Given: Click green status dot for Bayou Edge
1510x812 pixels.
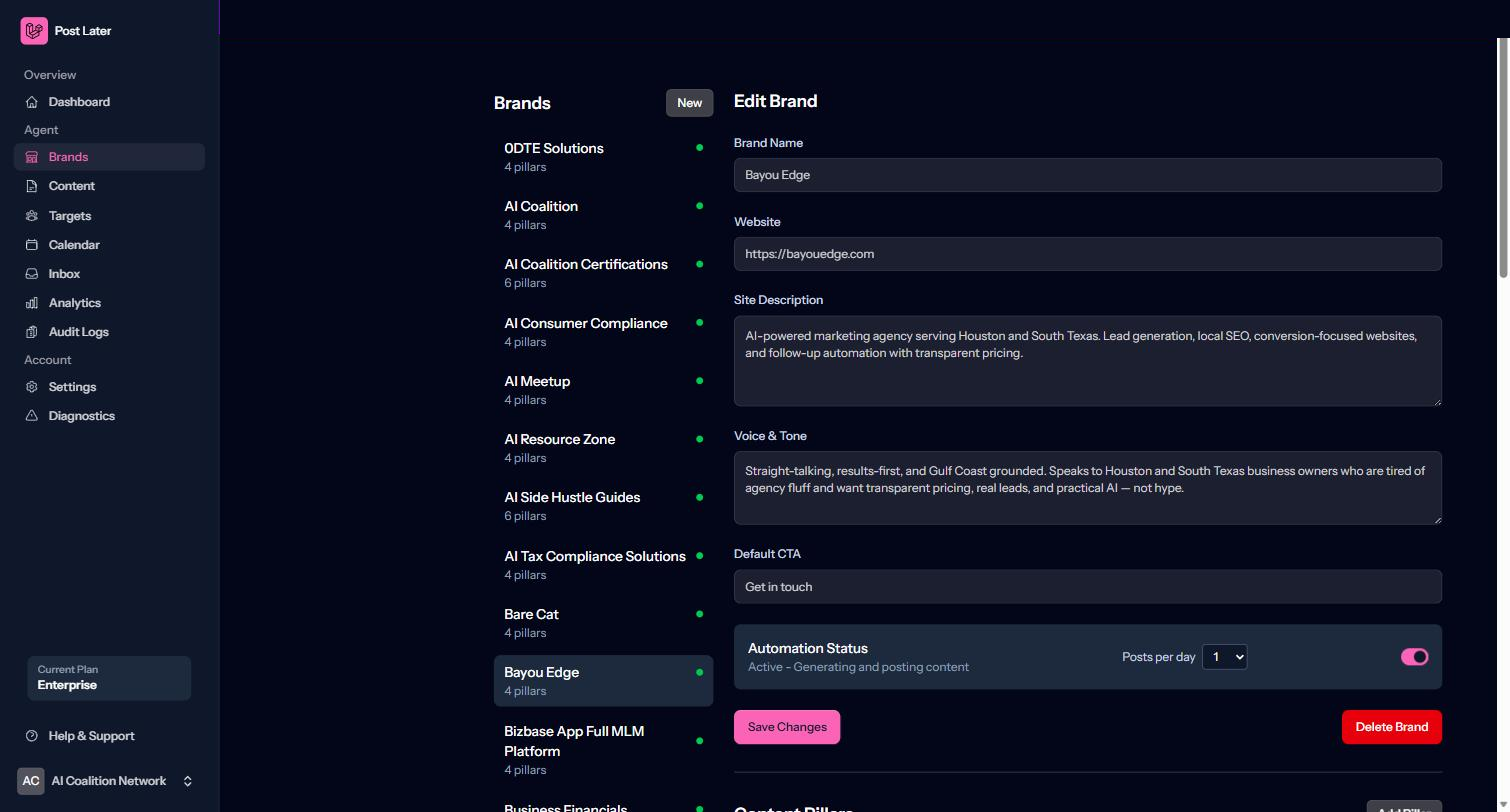Looking at the screenshot, I should point(699,672).
